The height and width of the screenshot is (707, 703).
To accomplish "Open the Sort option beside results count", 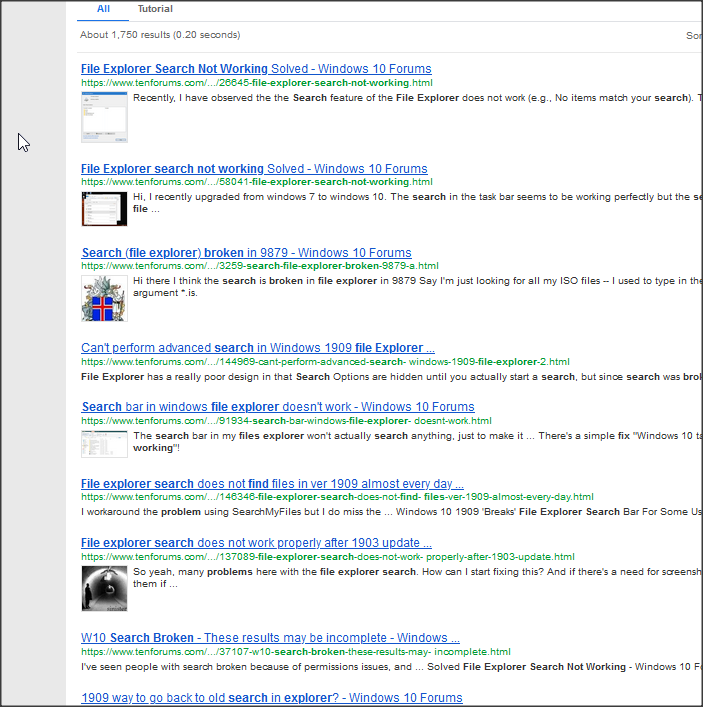I will (x=694, y=36).
